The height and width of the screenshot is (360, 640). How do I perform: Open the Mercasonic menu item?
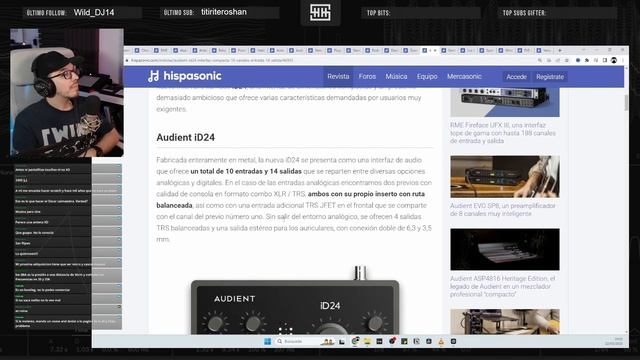tap(464, 76)
